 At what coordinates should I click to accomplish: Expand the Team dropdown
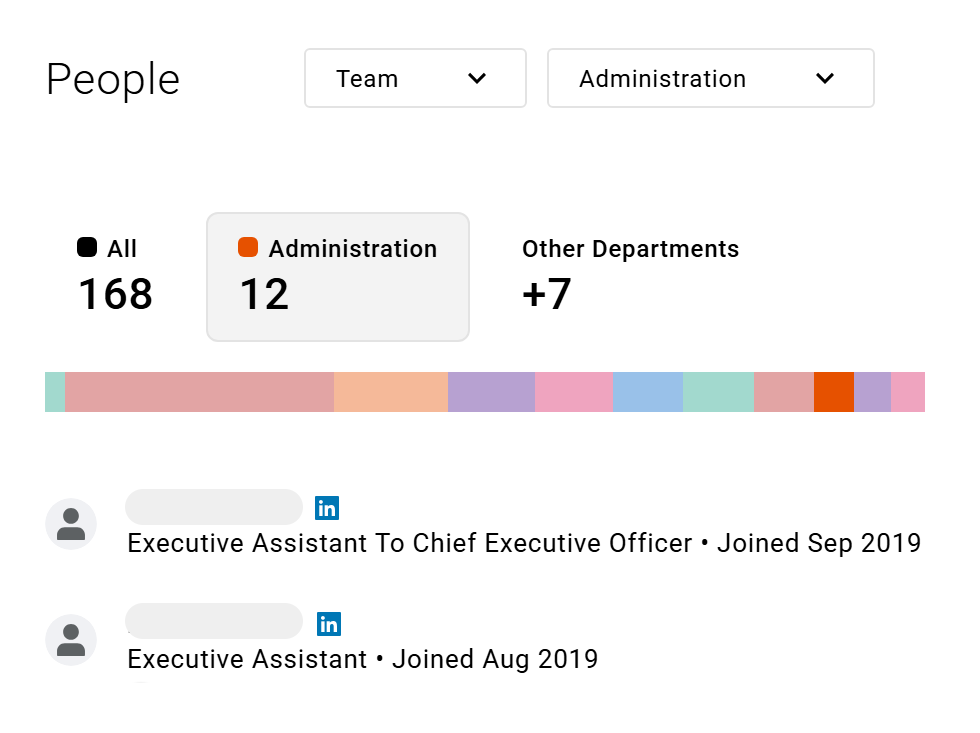click(414, 78)
